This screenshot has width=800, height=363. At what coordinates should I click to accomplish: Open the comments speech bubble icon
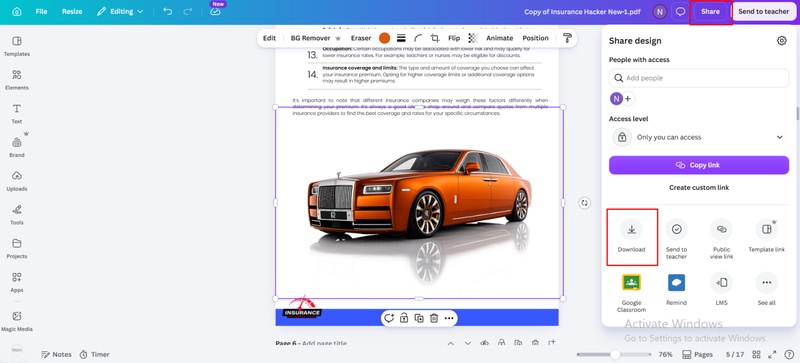tap(680, 11)
